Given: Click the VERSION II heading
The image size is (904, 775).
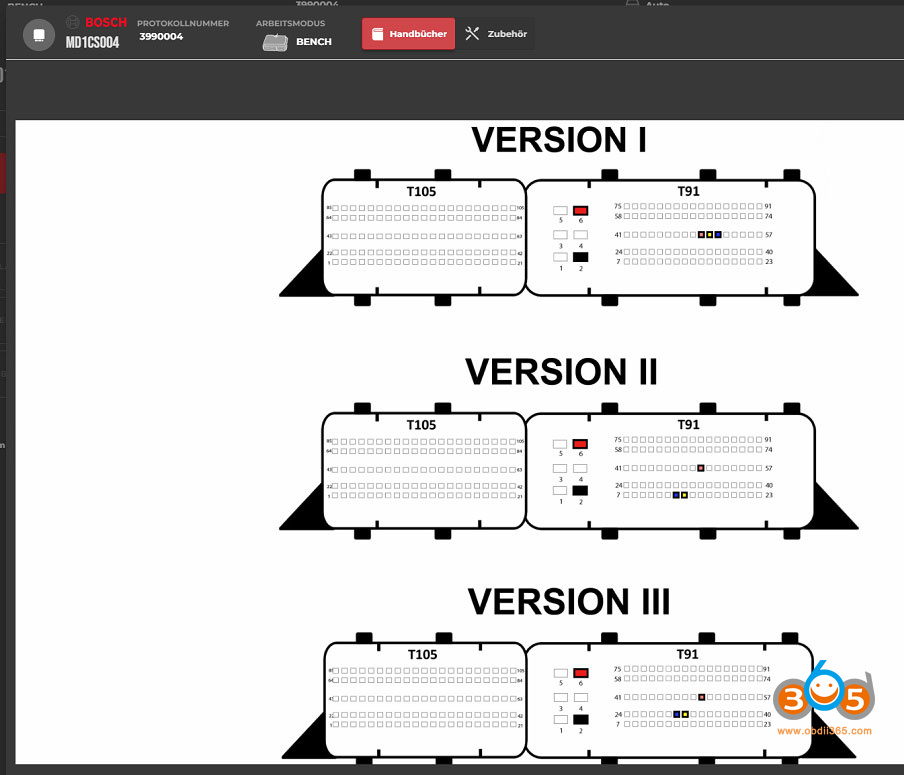Looking at the screenshot, I should 561,372.
